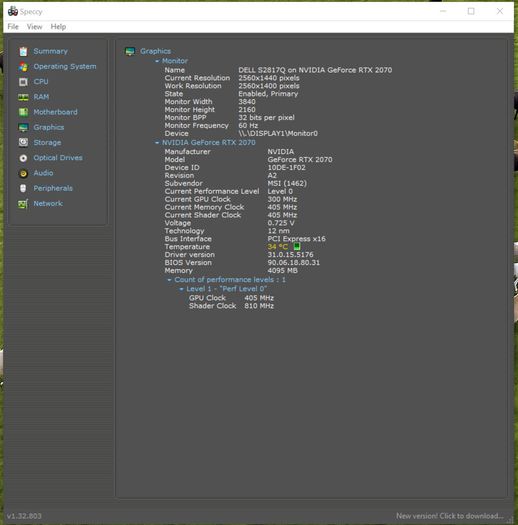
Task: Open the Help menu
Action: tap(58, 27)
